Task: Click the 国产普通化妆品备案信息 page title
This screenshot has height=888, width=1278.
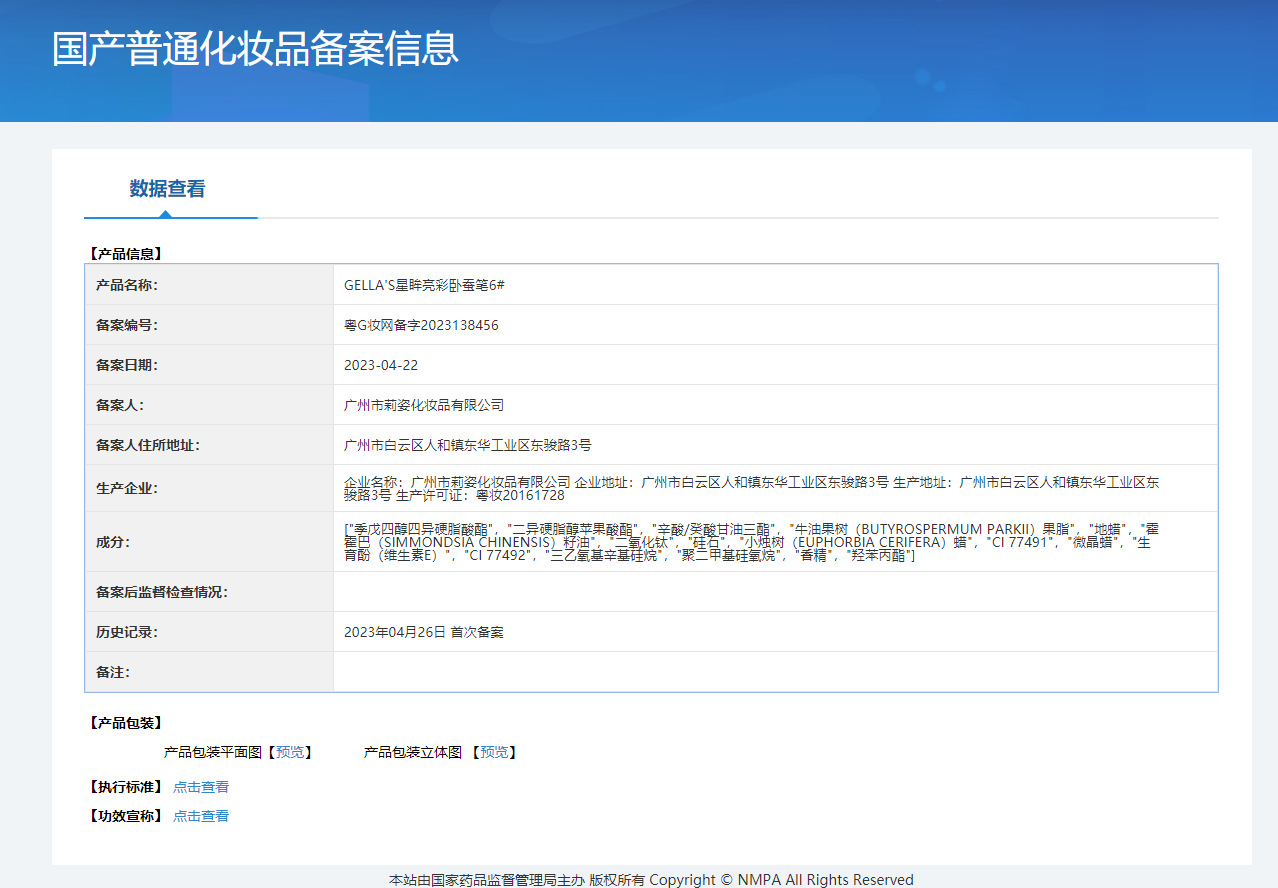Action: (x=255, y=49)
